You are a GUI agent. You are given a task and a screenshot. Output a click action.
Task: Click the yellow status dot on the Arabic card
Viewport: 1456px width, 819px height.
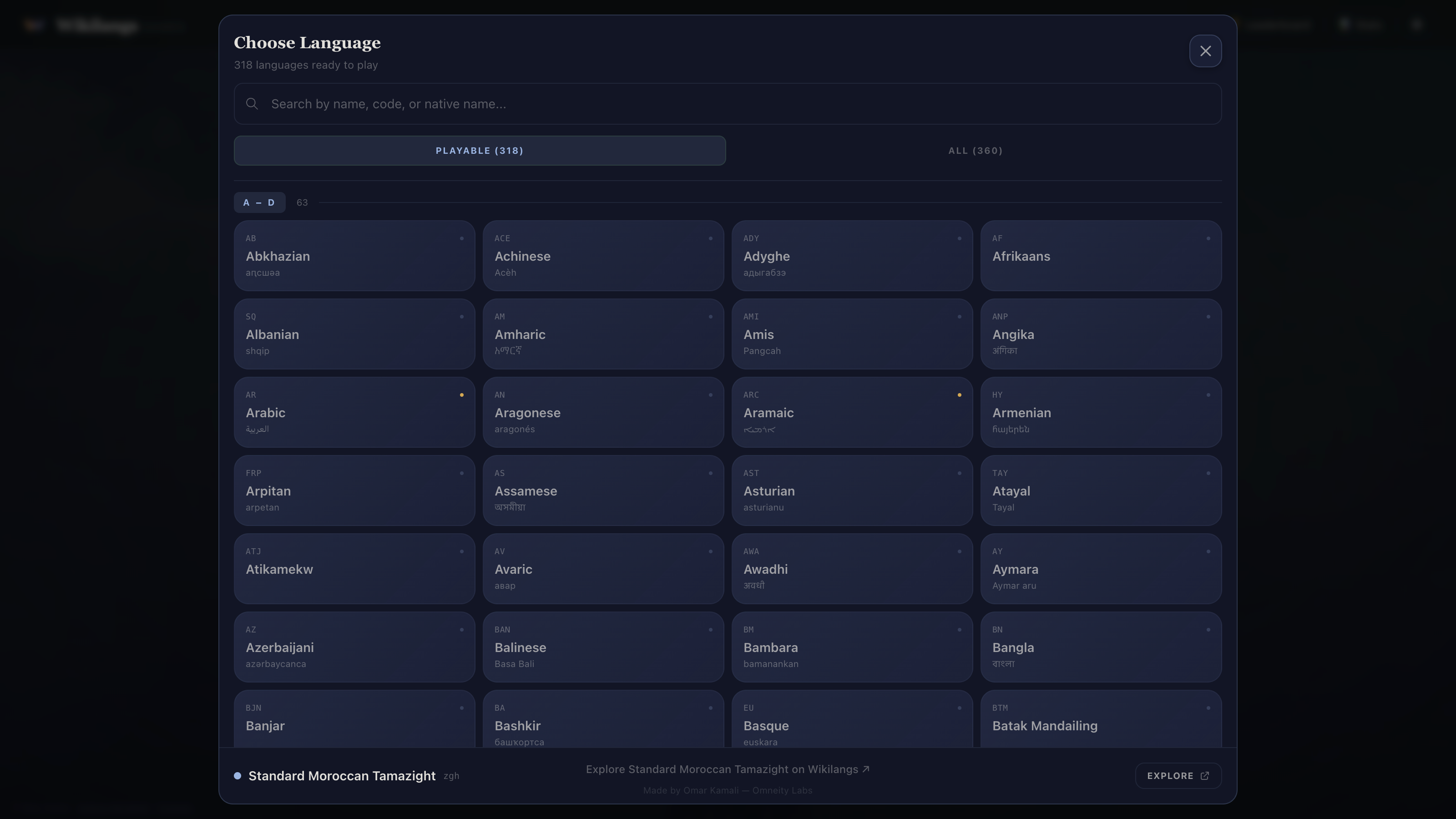pos(462,394)
